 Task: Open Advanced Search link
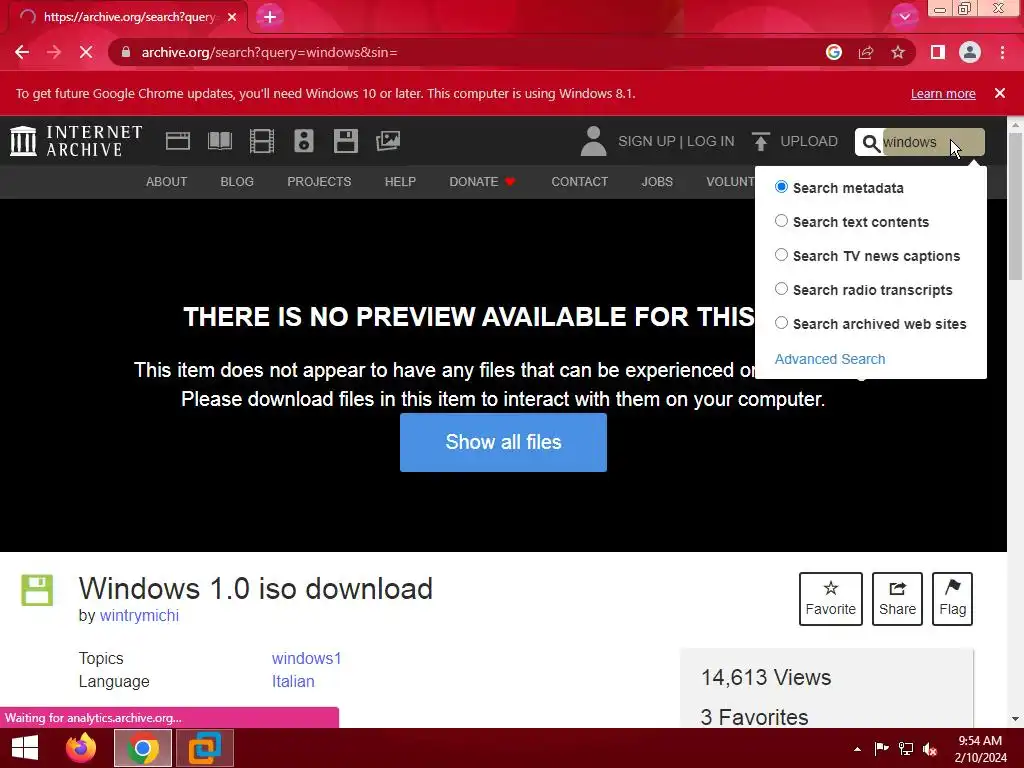pyautogui.click(x=830, y=359)
